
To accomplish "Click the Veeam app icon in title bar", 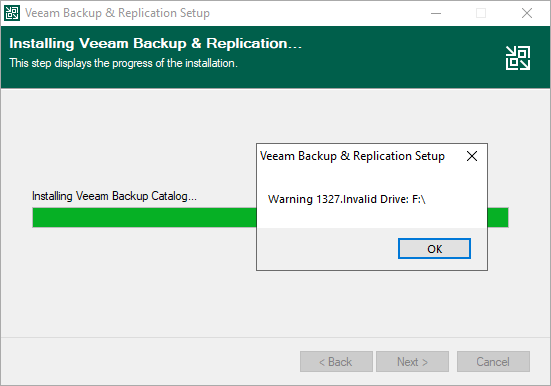I will click(x=12, y=13).
